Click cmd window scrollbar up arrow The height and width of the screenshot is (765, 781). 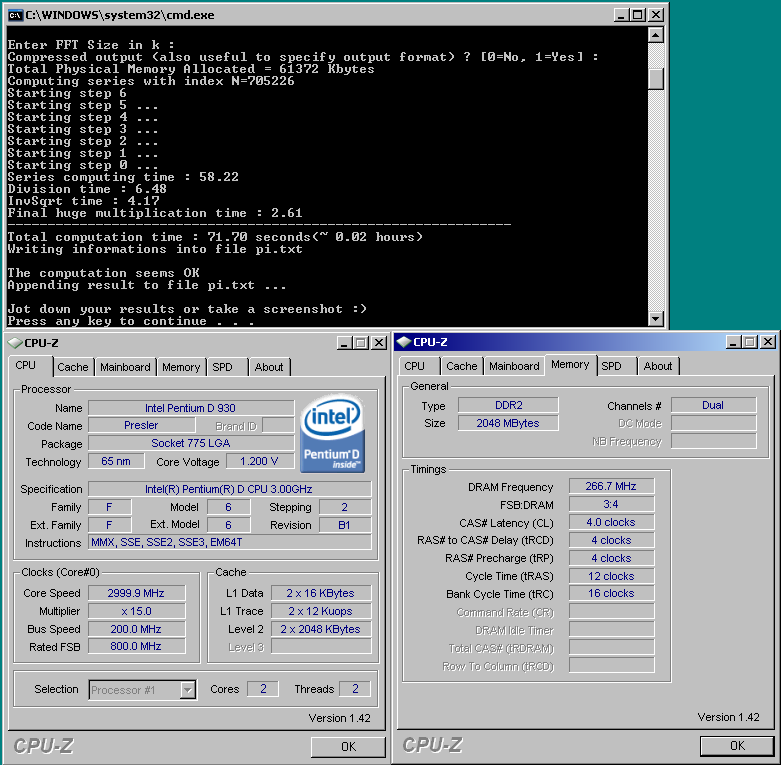[656, 35]
